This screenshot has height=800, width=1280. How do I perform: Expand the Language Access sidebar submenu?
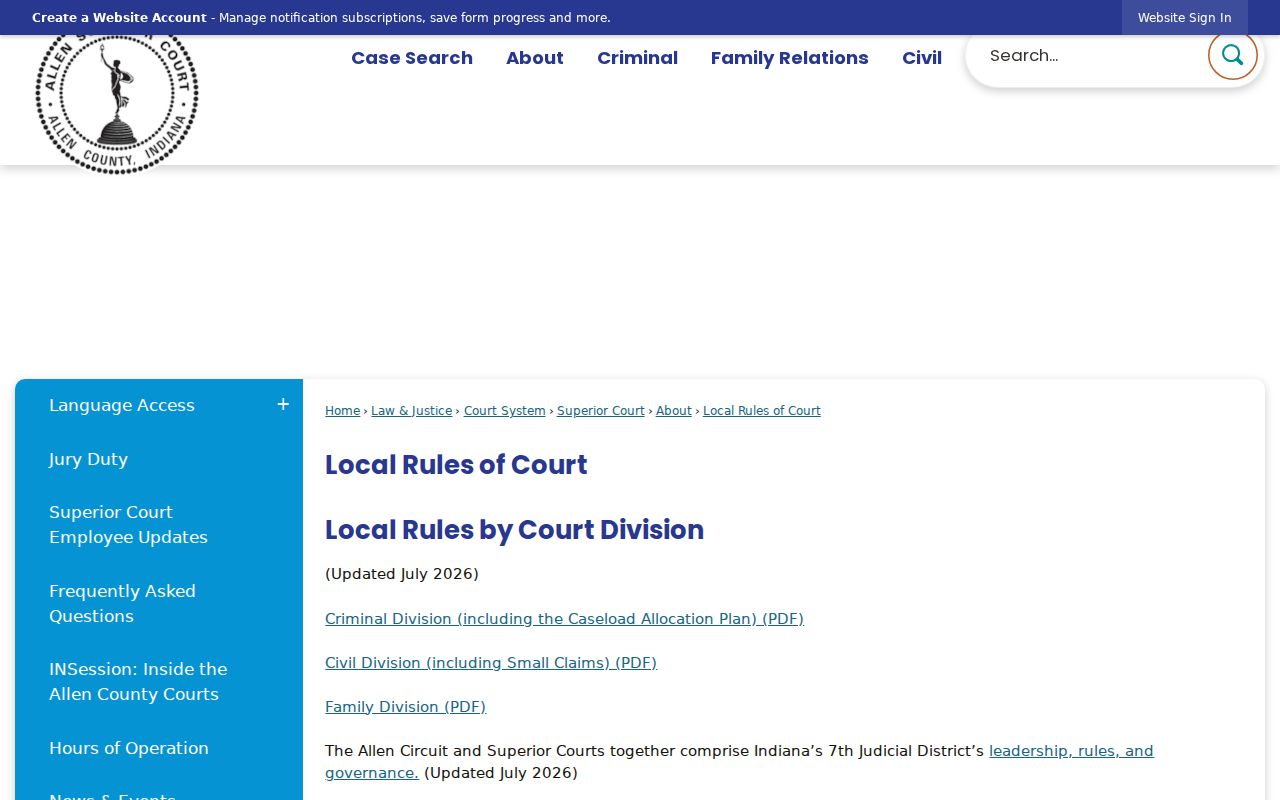(x=283, y=404)
